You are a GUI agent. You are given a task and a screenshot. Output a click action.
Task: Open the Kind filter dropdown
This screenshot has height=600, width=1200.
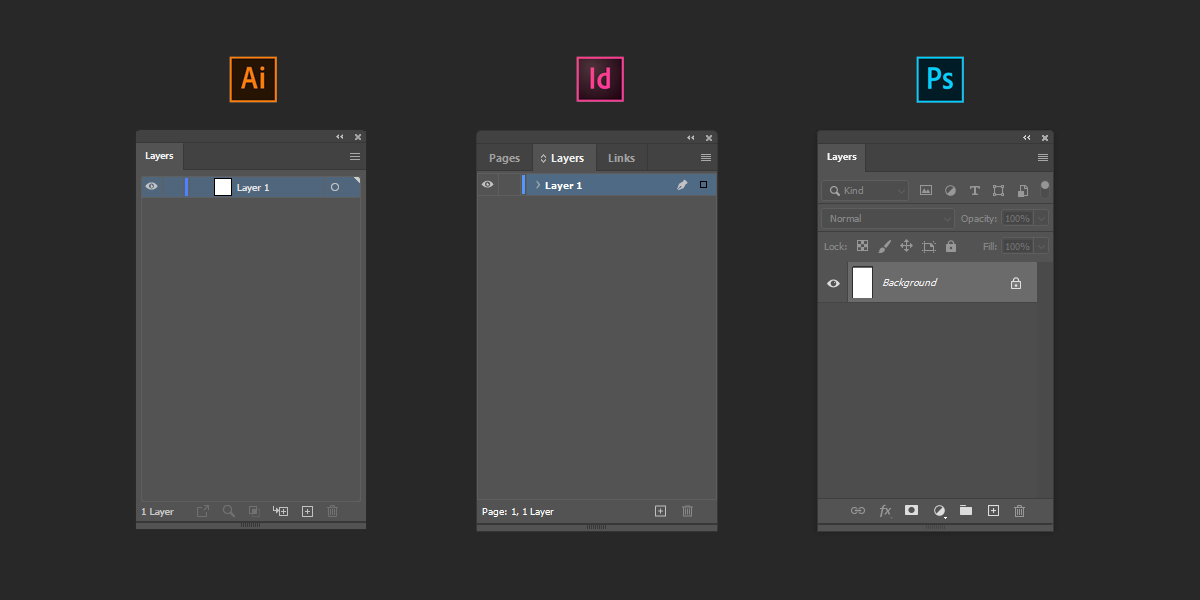(x=865, y=190)
